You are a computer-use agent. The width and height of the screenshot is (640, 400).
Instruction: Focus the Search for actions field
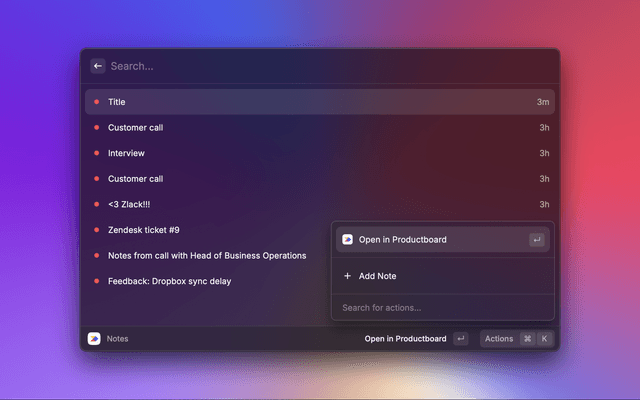click(x=440, y=307)
